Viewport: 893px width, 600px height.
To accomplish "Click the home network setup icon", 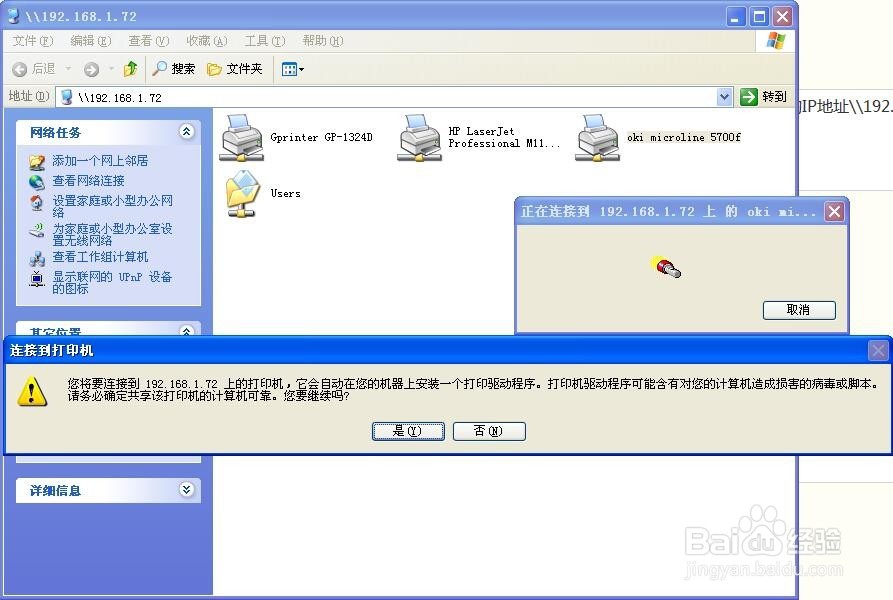I will point(37,203).
